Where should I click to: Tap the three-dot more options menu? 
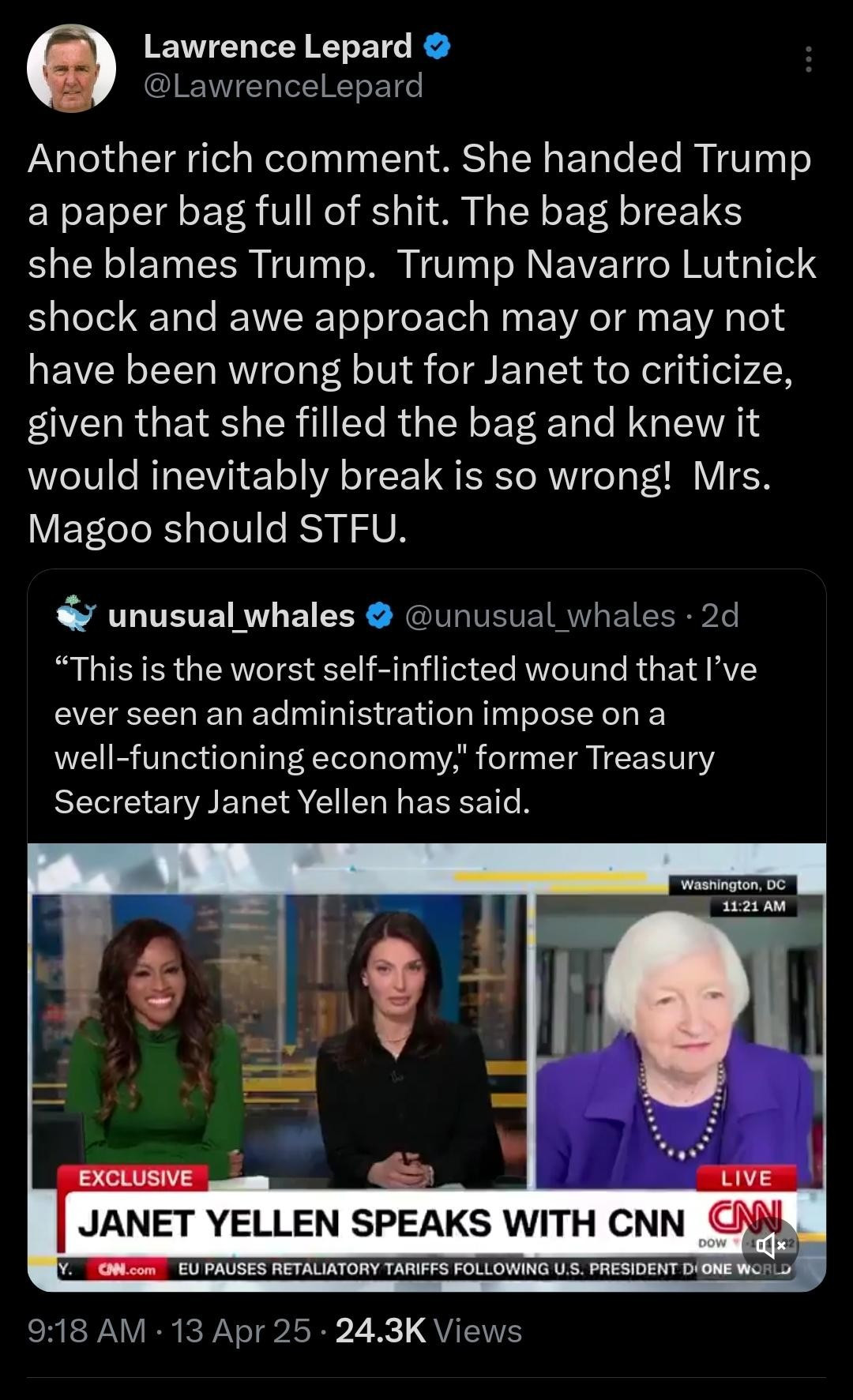pos(808,60)
